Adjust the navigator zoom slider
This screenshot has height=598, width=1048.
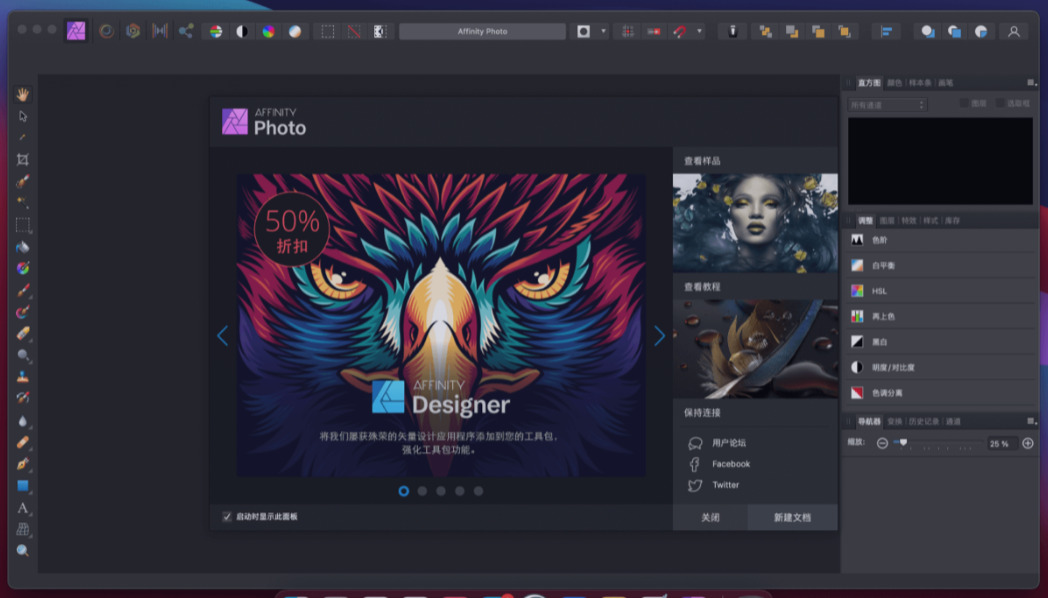pyautogui.click(x=903, y=442)
